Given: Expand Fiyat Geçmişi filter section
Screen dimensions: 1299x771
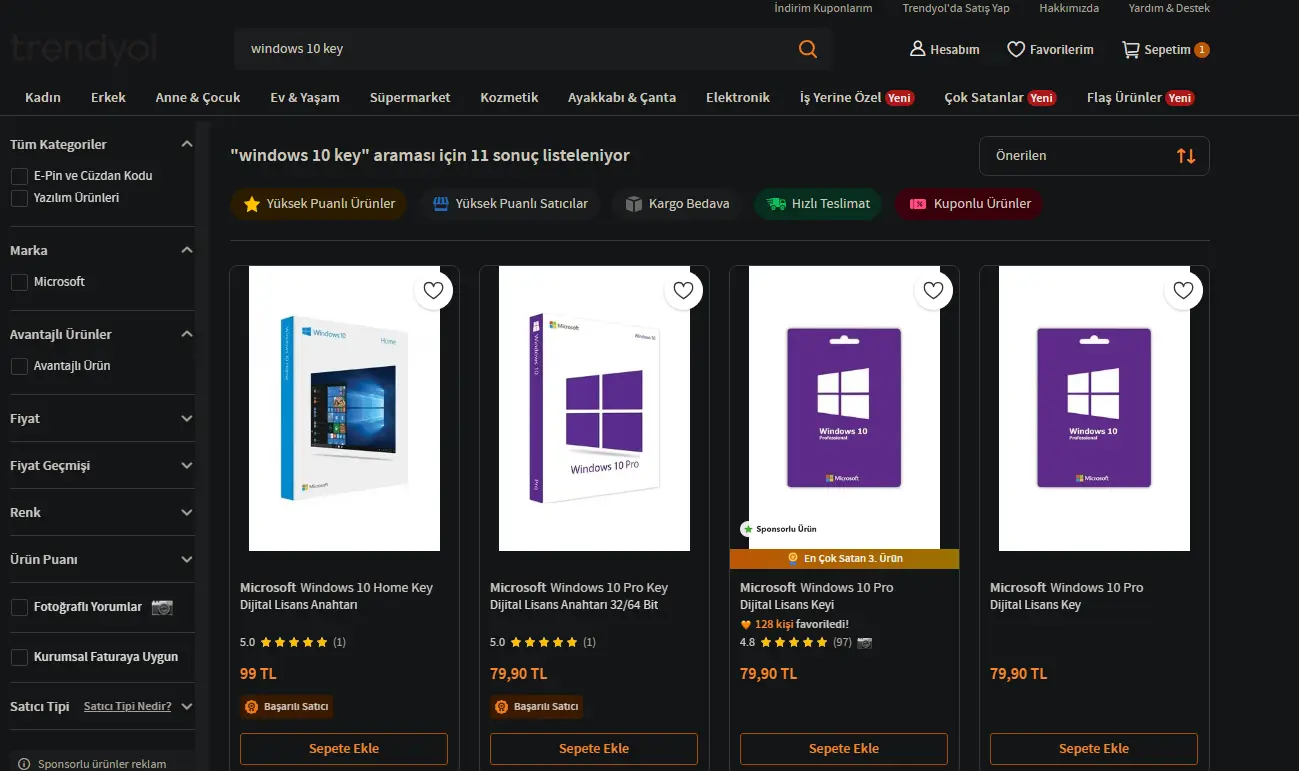Looking at the screenshot, I should tap(187, 465).
